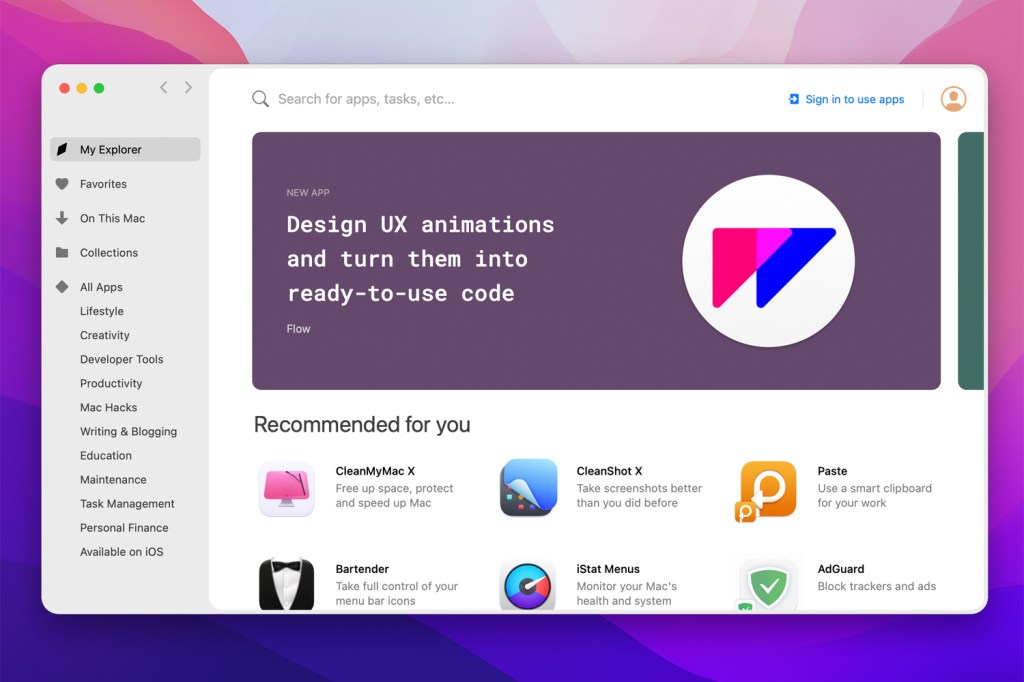Minimize window with yellow button
This screenshot has height=682, width=1024.
point(82,88)
